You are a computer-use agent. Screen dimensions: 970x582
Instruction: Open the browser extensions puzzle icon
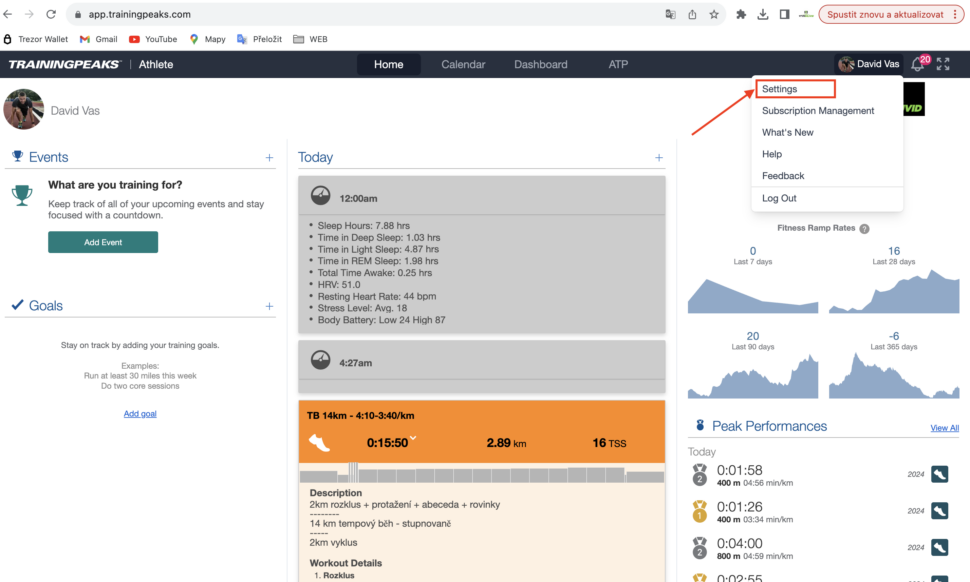740,14
